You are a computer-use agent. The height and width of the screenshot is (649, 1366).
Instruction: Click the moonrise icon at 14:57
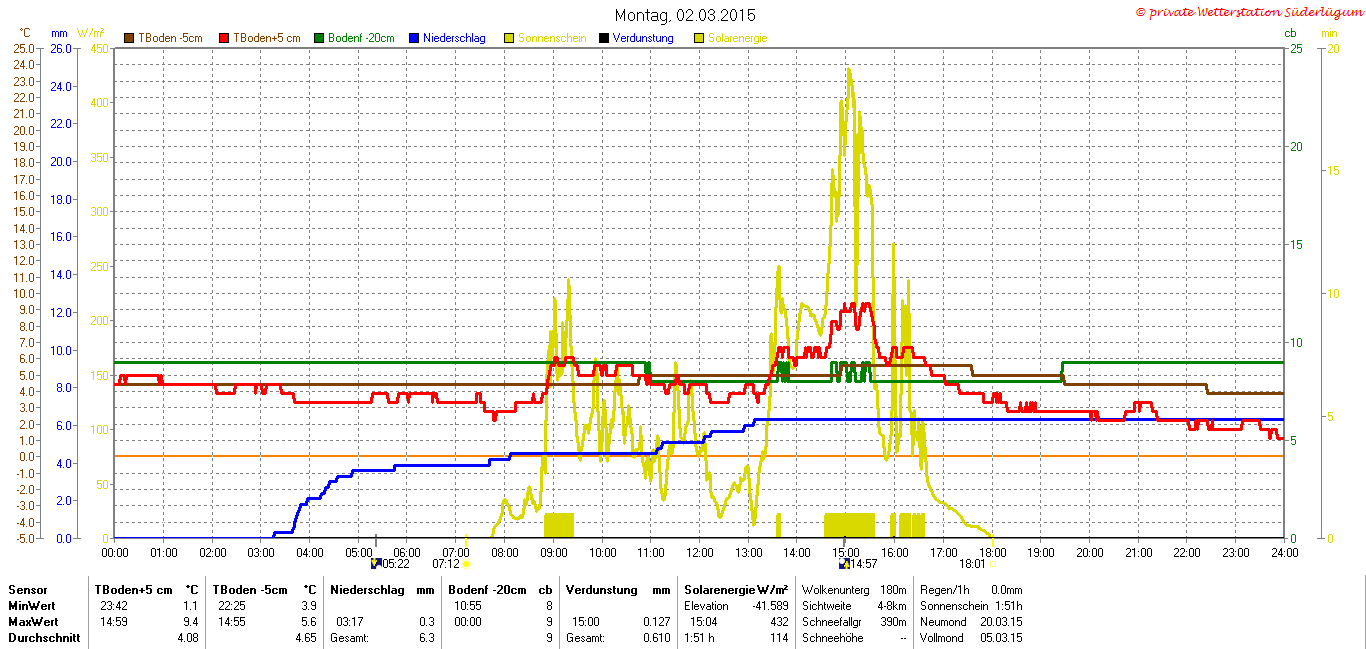[844, 564]
